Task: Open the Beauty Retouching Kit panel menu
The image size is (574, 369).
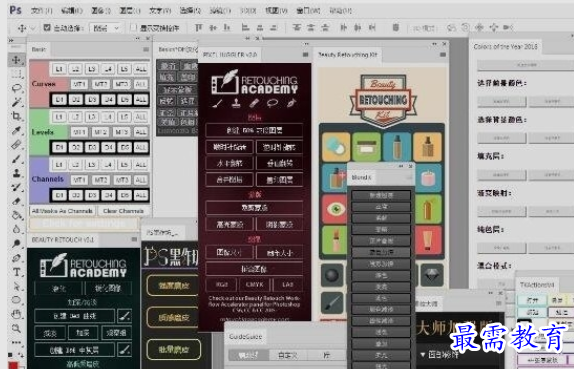Action: pyautogui.click(x=443, y=55)
